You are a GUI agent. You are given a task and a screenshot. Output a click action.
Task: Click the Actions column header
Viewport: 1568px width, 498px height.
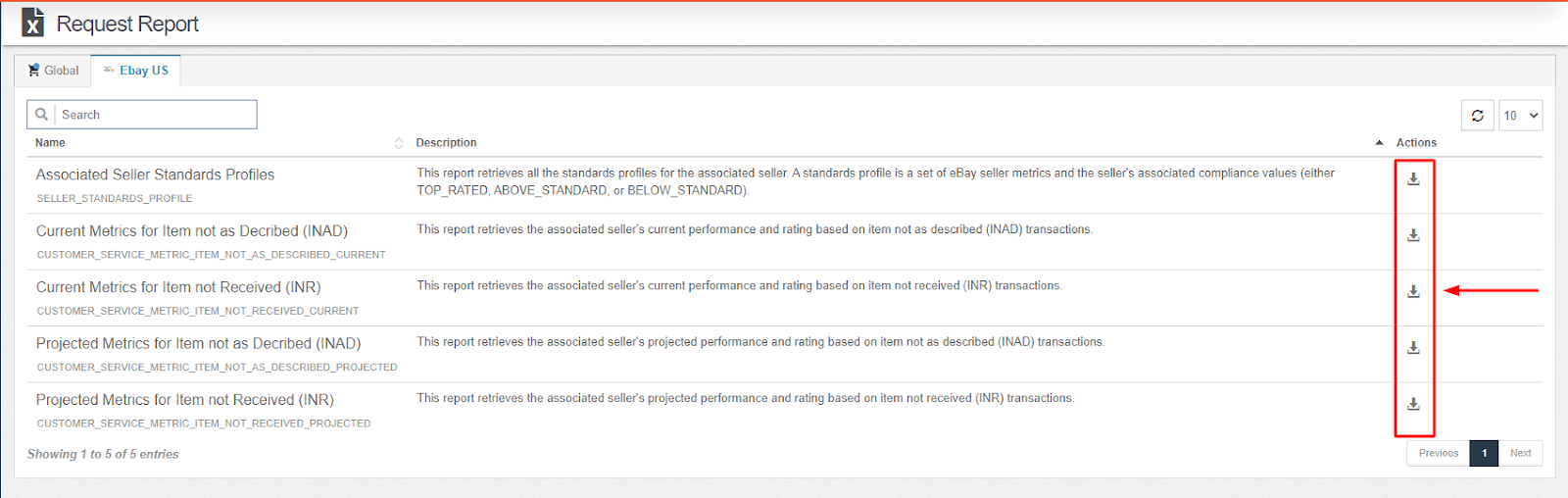[1416, 143]
